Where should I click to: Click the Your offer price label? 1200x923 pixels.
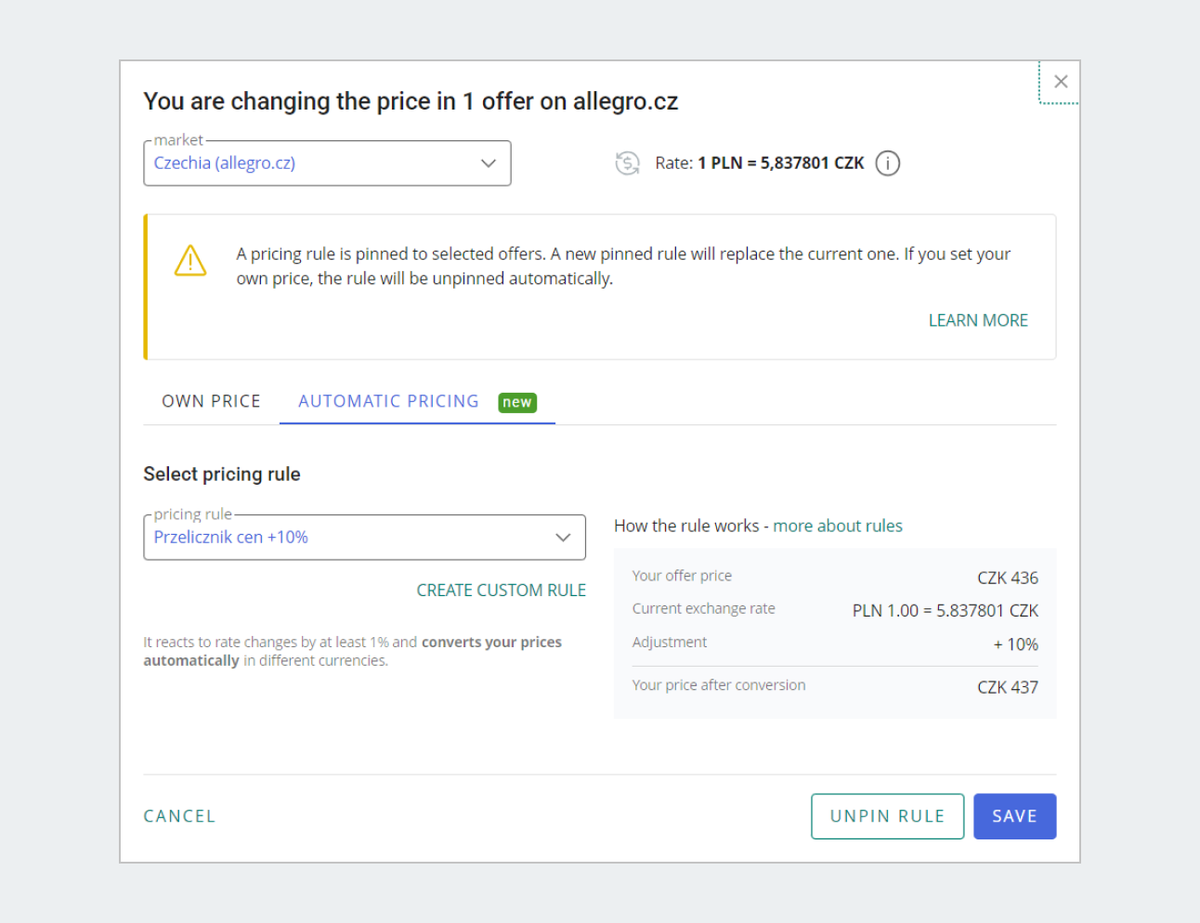[x=682, y=576]
